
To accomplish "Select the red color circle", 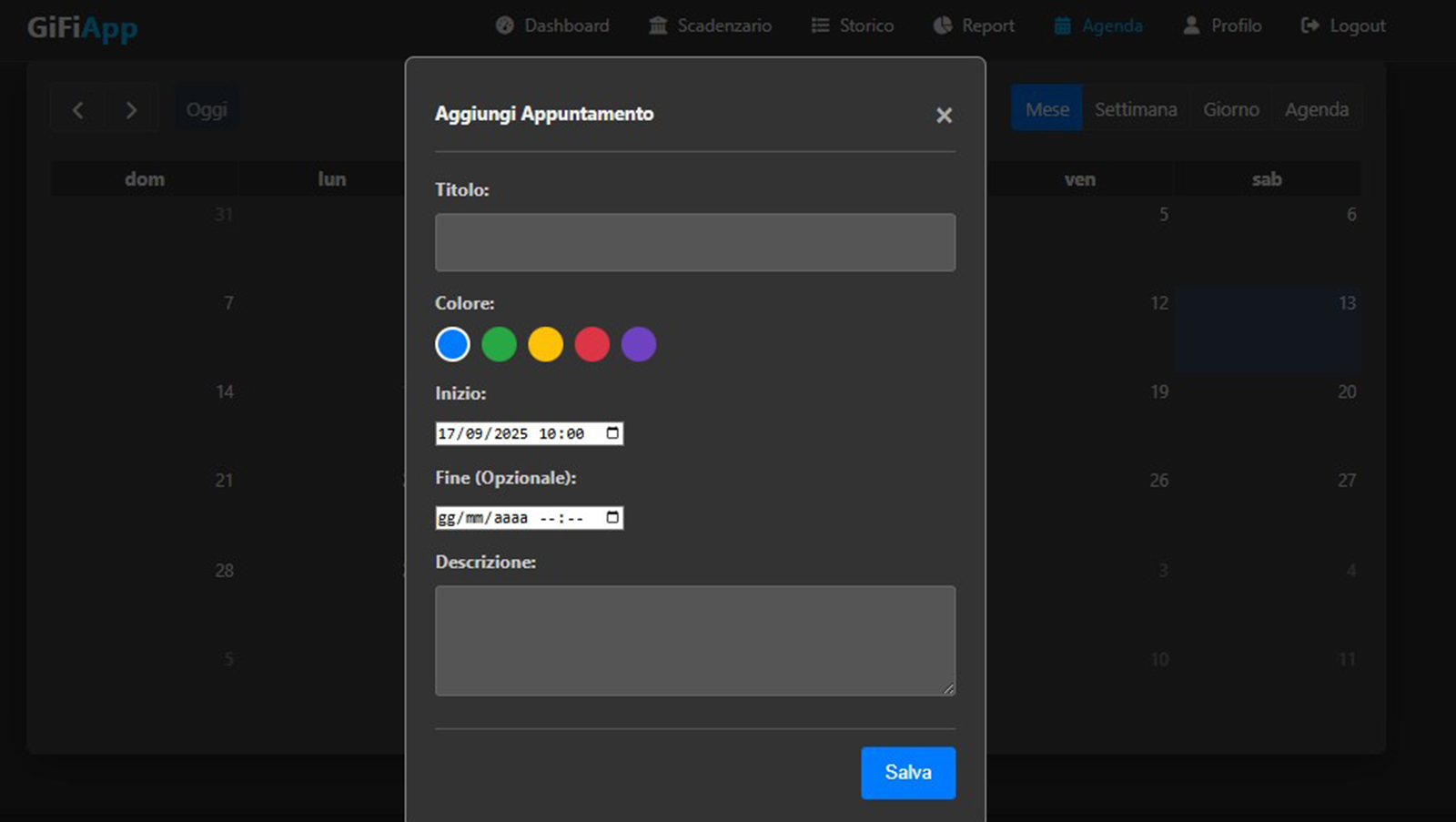I will click(591, 344).
